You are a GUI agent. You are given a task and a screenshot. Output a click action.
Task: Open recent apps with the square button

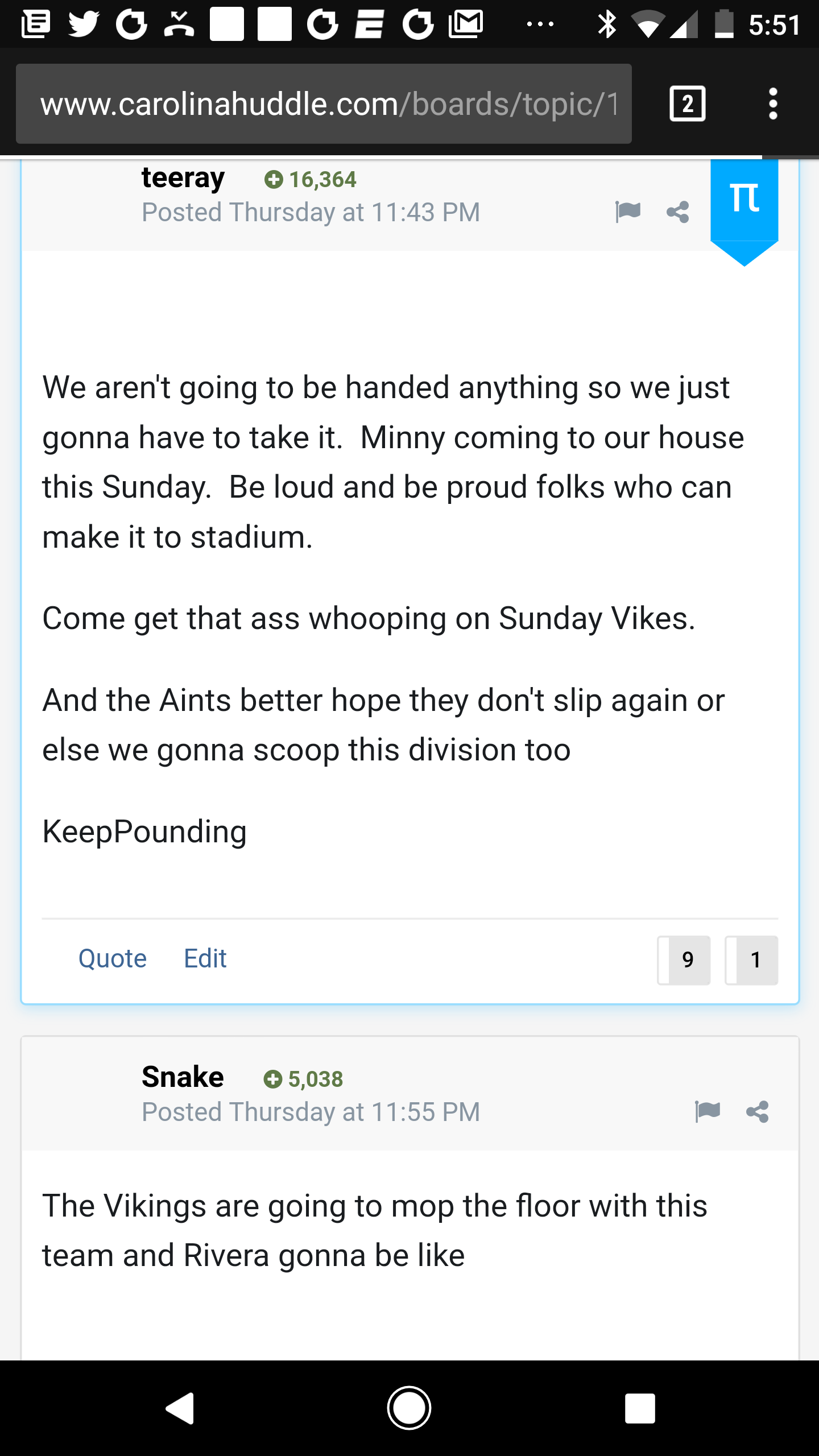click(x=640, y=1408)
